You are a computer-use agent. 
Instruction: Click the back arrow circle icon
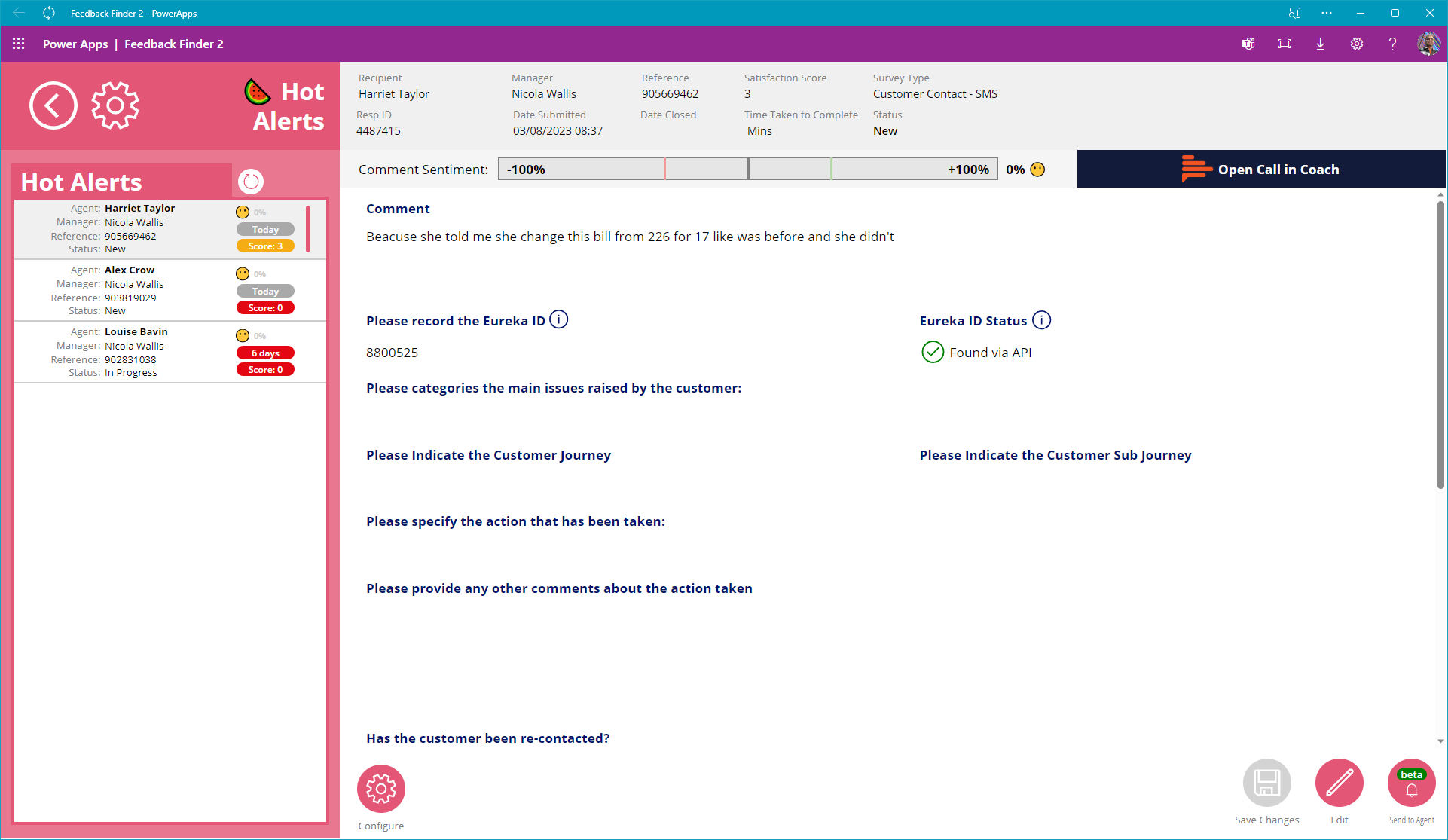53,105
